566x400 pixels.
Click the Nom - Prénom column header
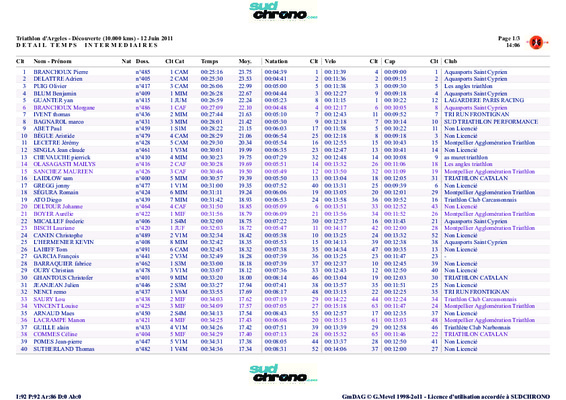pos(52,61)
